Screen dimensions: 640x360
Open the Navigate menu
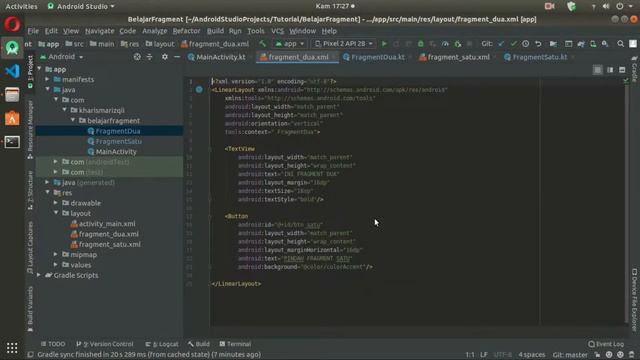[x=100, y=31]
